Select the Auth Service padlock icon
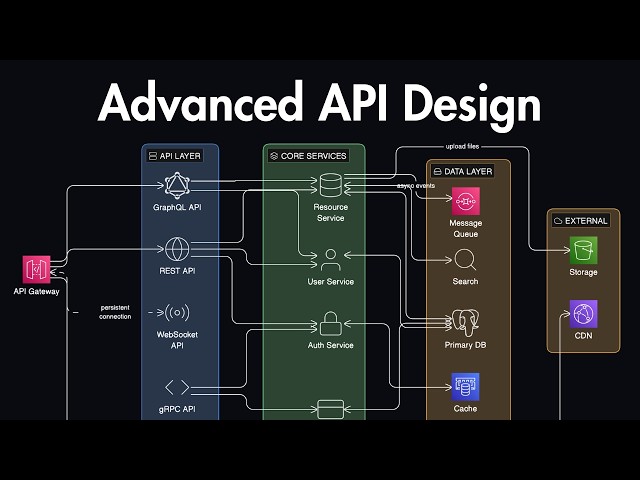640x480 pixels. click(331, 324)
